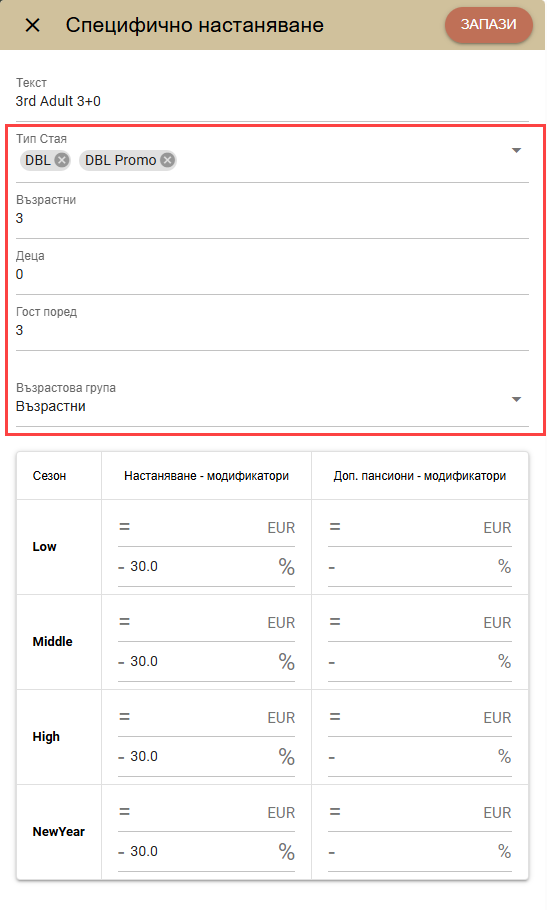Screen dimensions: 547x910
Task: Click the ЗАПАЗИ save button
Action: coord(488,24)
